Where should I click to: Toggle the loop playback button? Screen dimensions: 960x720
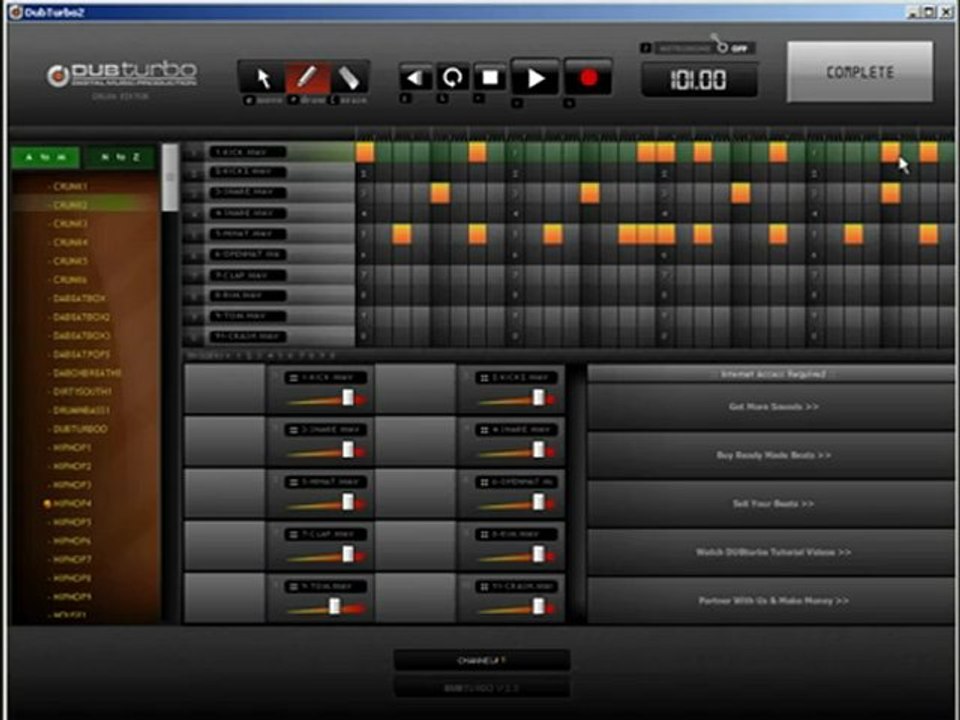click(453, 78)
